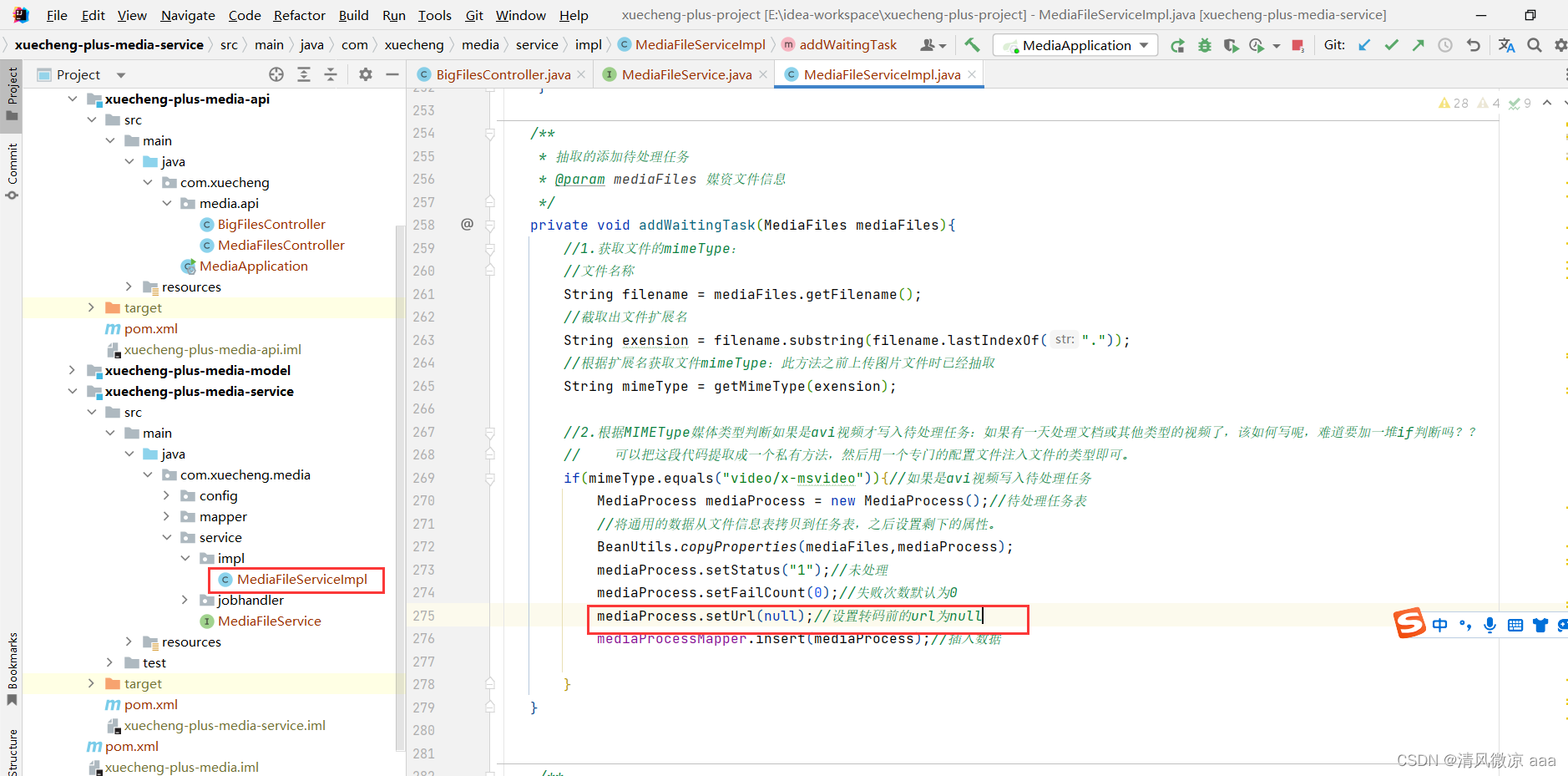Start debugging with the bug icon
This screenshot has width=1568, height=776.
(x=1204, y=45)
